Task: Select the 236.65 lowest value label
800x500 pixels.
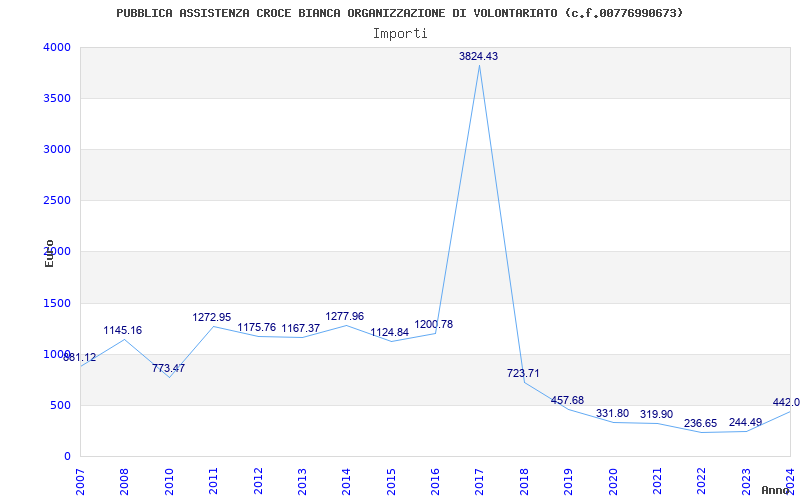Action: [701, 423]
